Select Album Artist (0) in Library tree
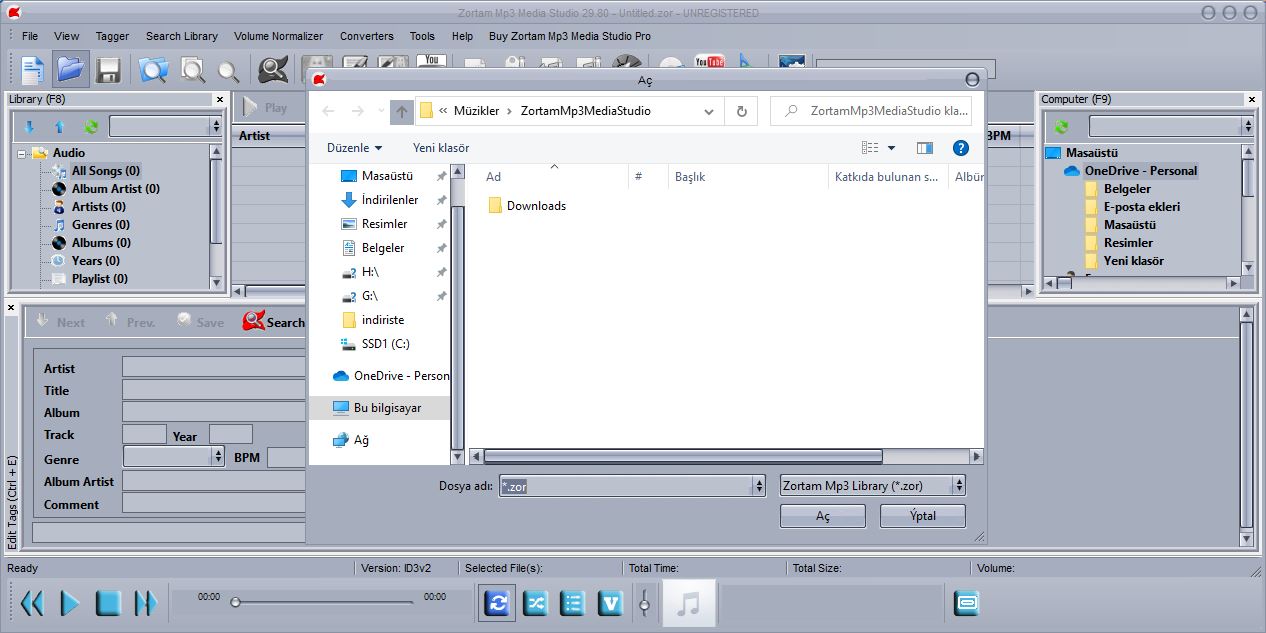Image resolution: width=1266 pixels, height=633 pixels. tap(116, 189)
